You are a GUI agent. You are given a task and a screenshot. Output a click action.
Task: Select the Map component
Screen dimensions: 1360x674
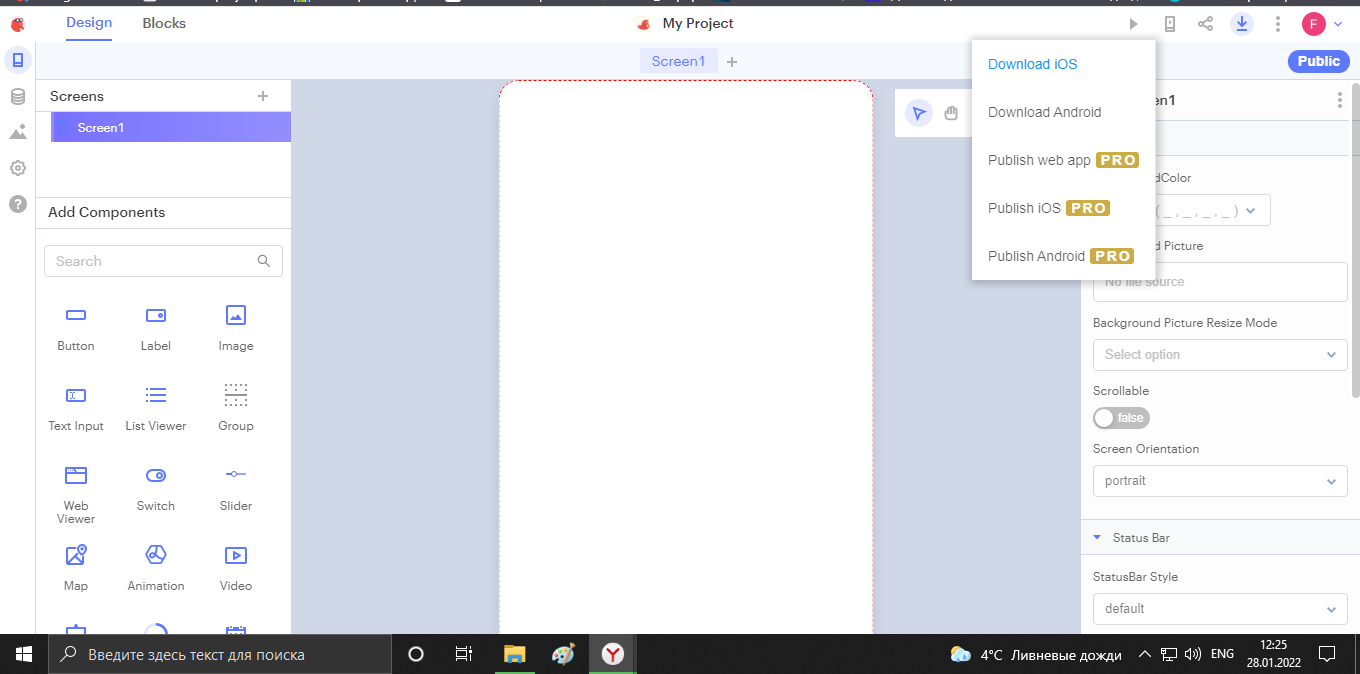point(76,568)
